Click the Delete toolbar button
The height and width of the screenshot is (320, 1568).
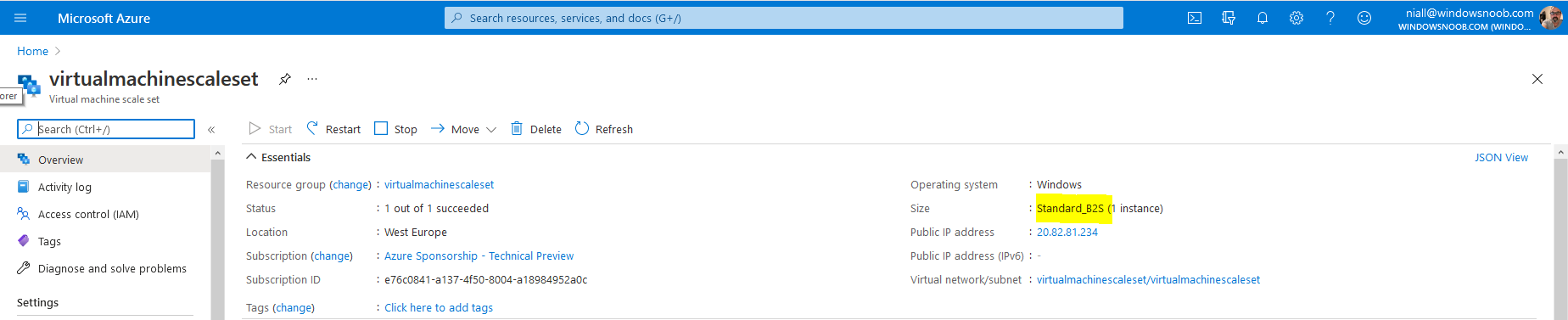[x=536, y=129]
